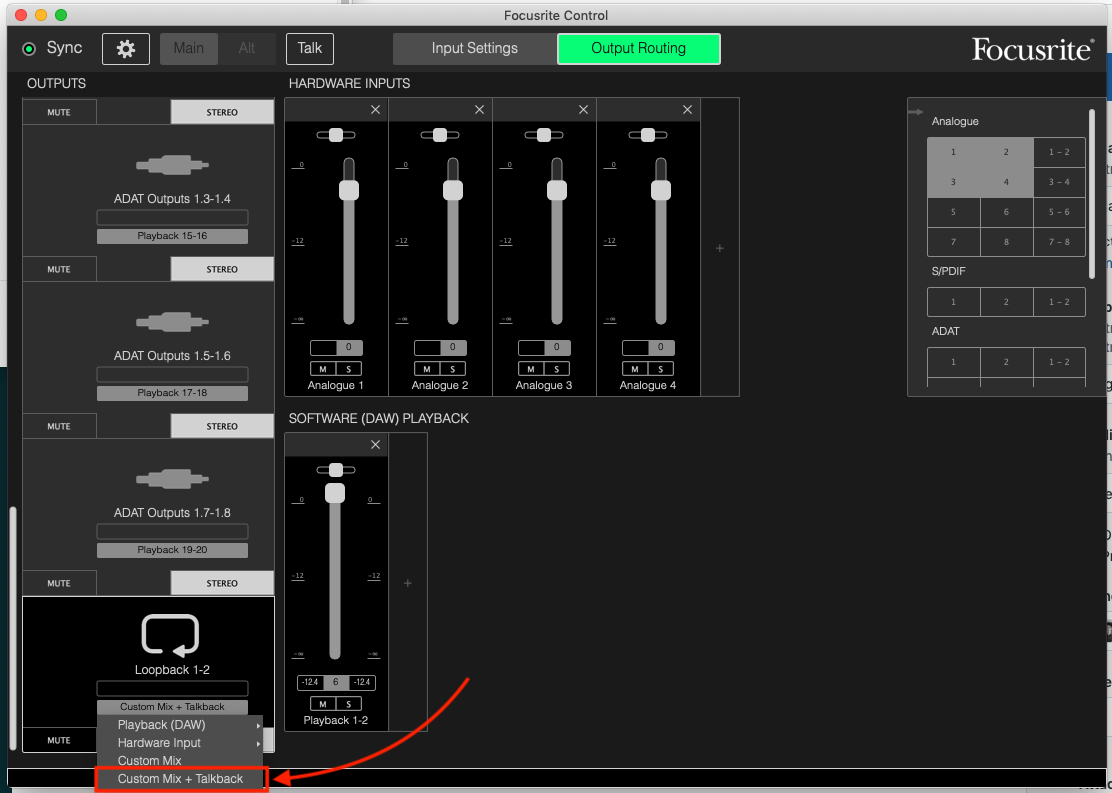1112x793 pixels.
Task: Remove the Analogue 4 channel with X
Action: point(687,109)
